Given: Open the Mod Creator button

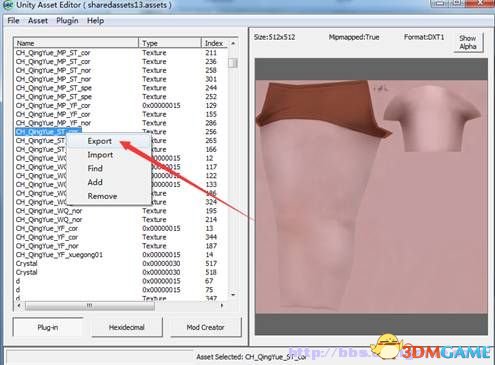Looking at the screenshot, I should [205, 327].
